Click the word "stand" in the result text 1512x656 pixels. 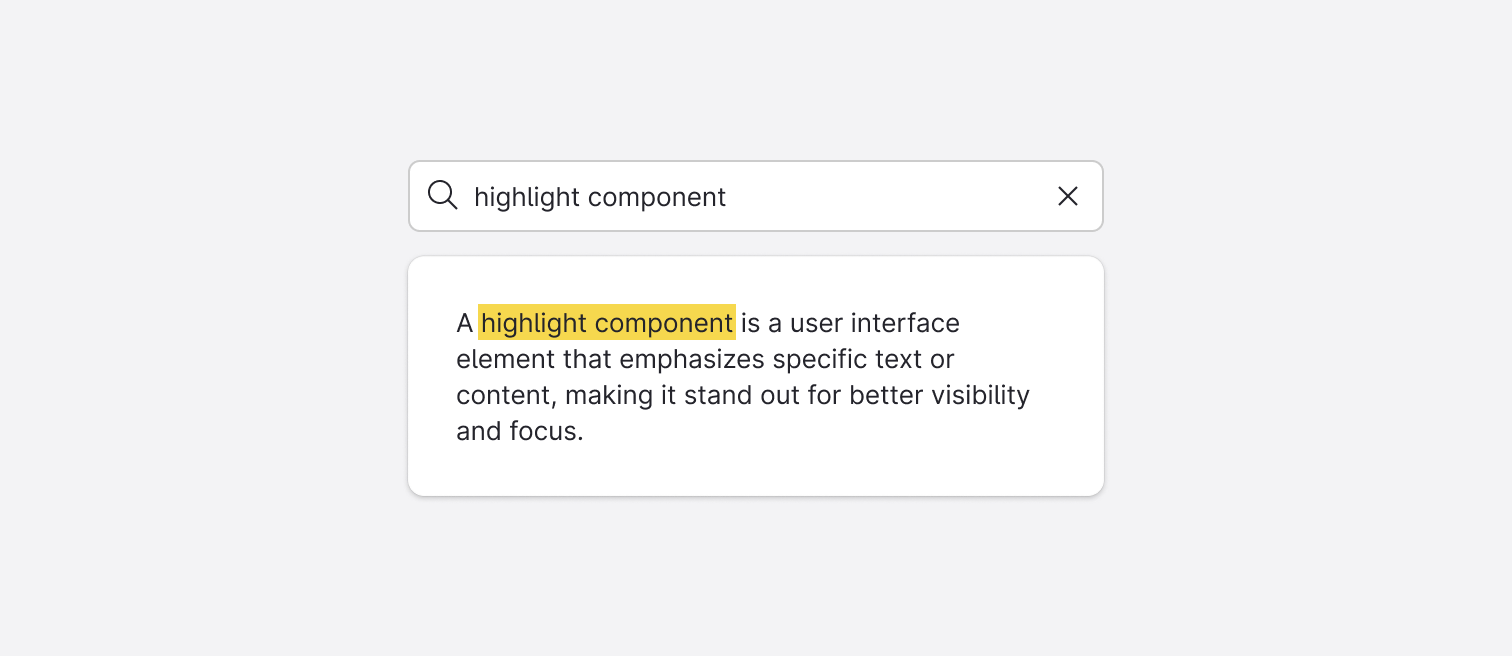[714, 395]
